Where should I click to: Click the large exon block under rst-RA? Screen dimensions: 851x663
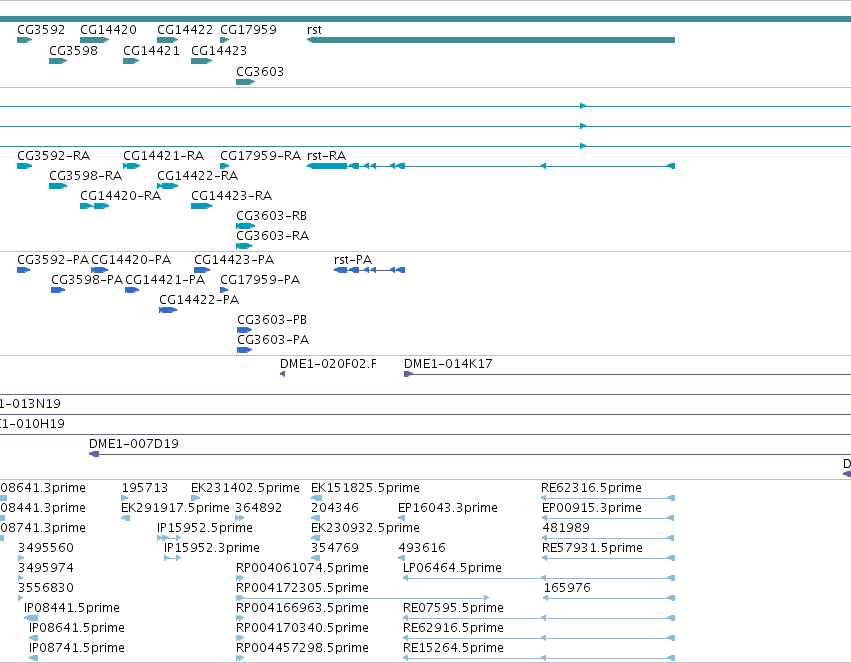pyautogui.click(x=327, y=166)
